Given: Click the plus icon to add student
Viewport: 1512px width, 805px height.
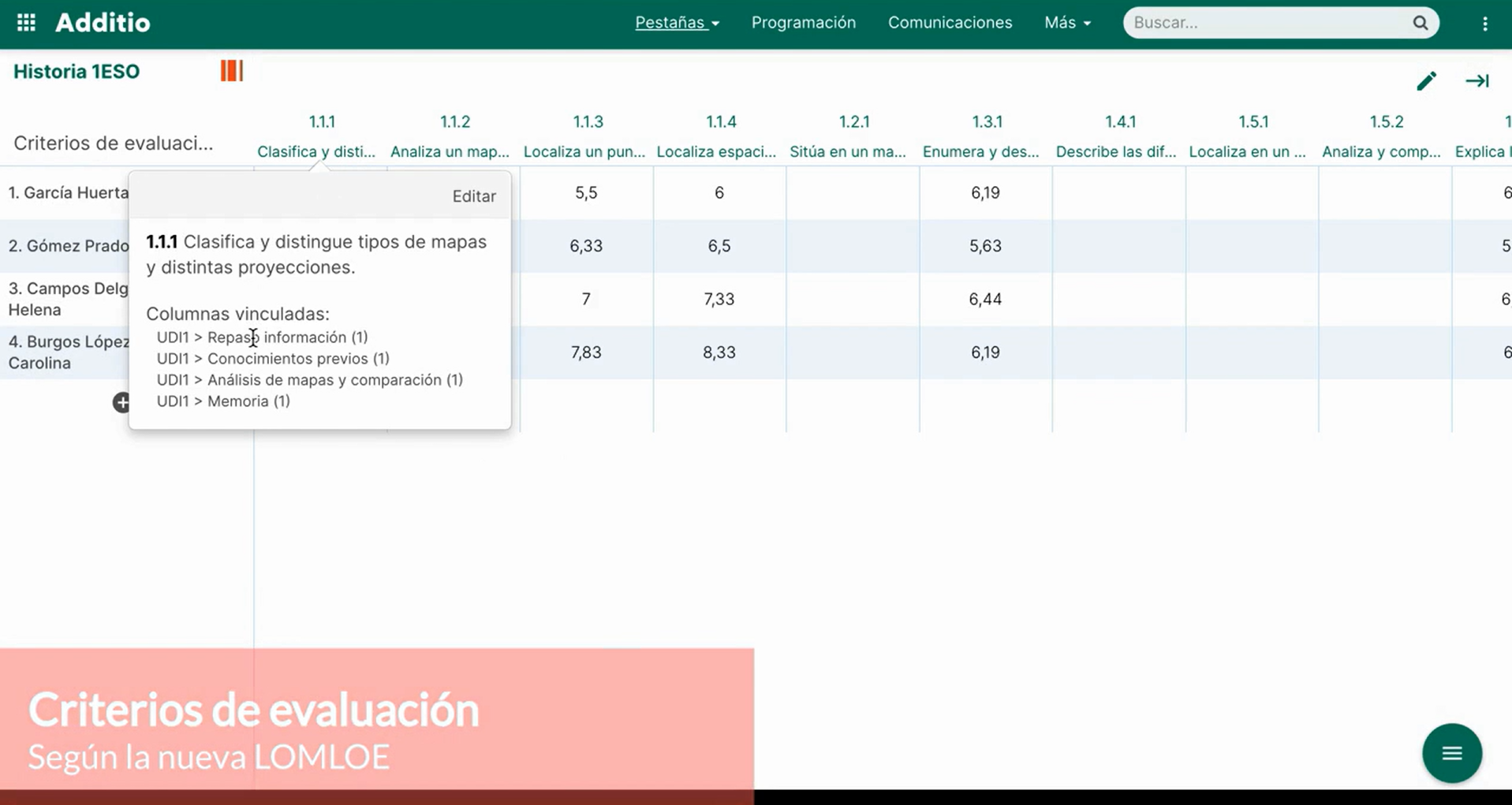Looking at the screenshot, I should tap(121, 403).
